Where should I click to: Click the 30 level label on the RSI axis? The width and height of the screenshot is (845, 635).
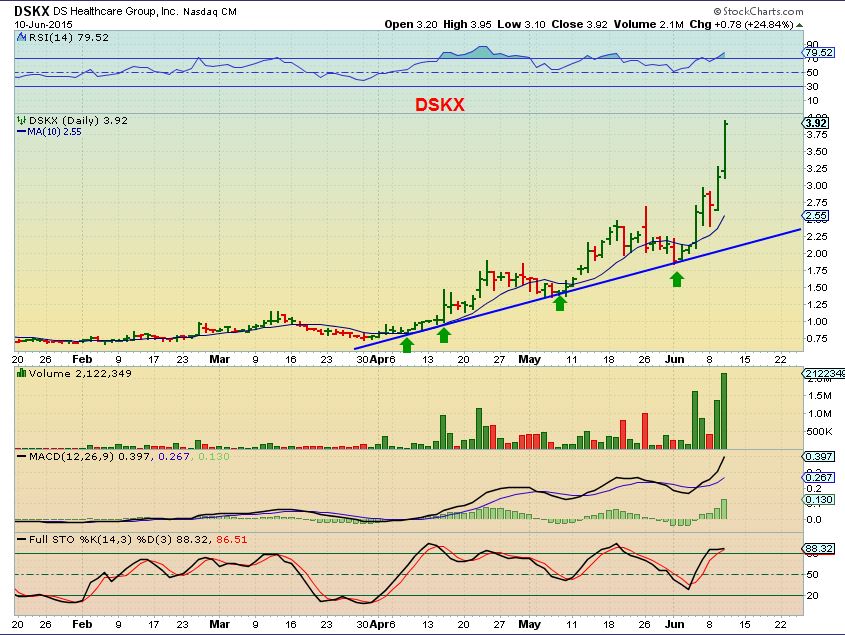(812, 86)
